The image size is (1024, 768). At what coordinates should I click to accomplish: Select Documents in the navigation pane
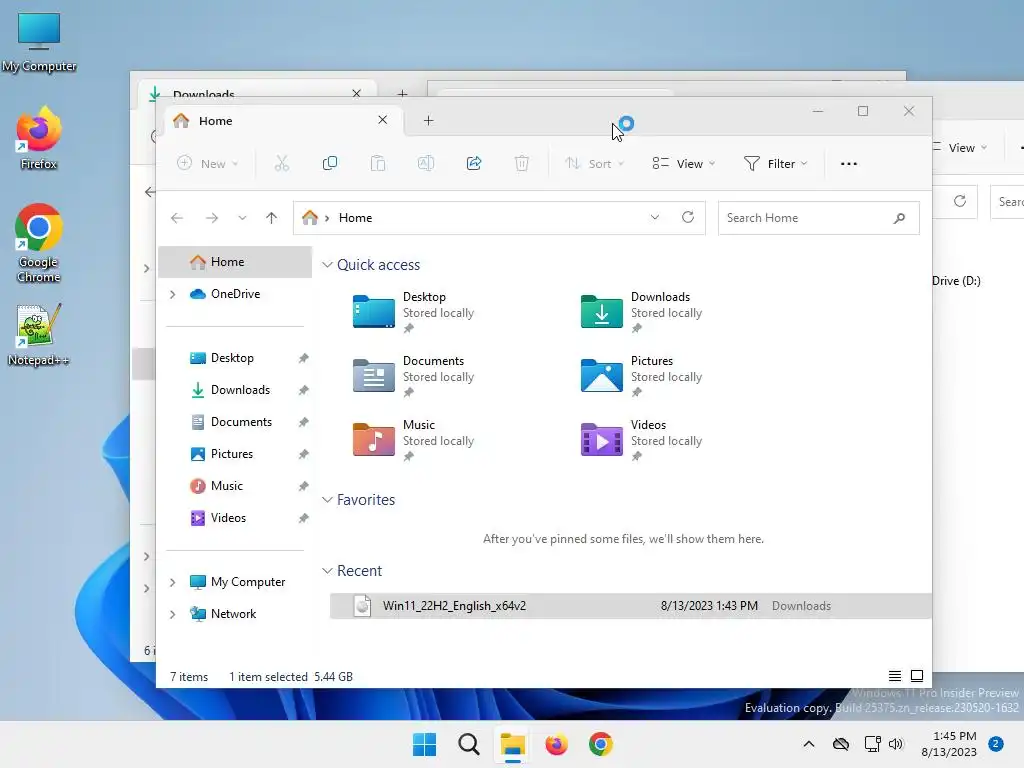[235, 422]
